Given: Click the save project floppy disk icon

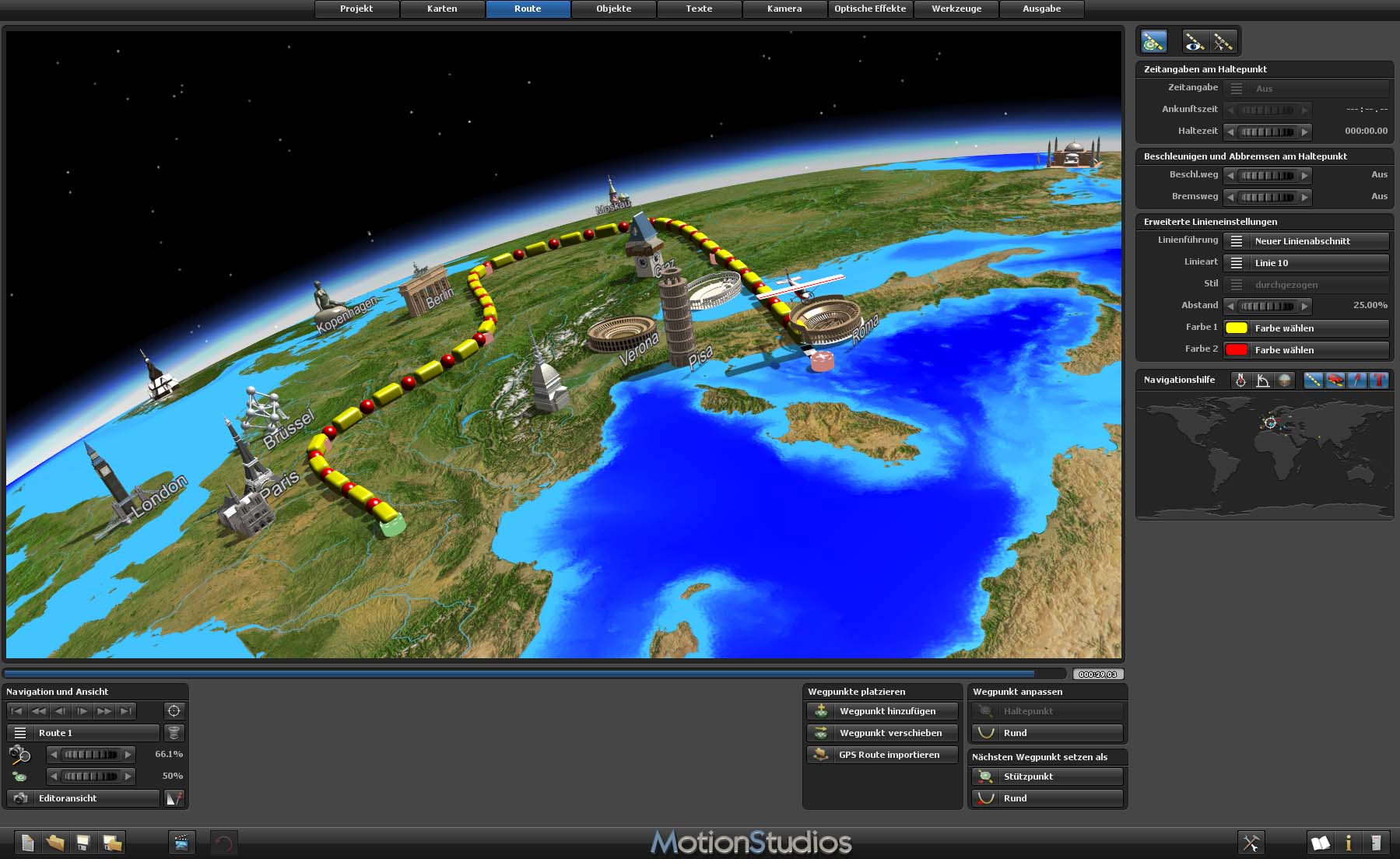Looking at the screenshot, I should pyautogui.click(x=82, y=843).
